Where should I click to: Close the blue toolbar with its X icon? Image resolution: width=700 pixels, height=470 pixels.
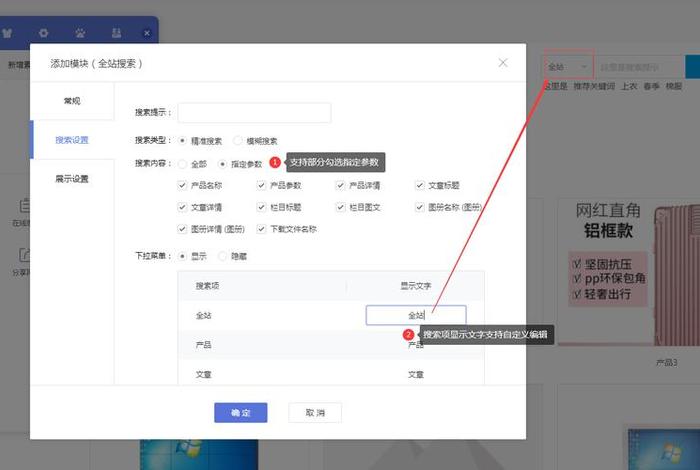point(147,33)
